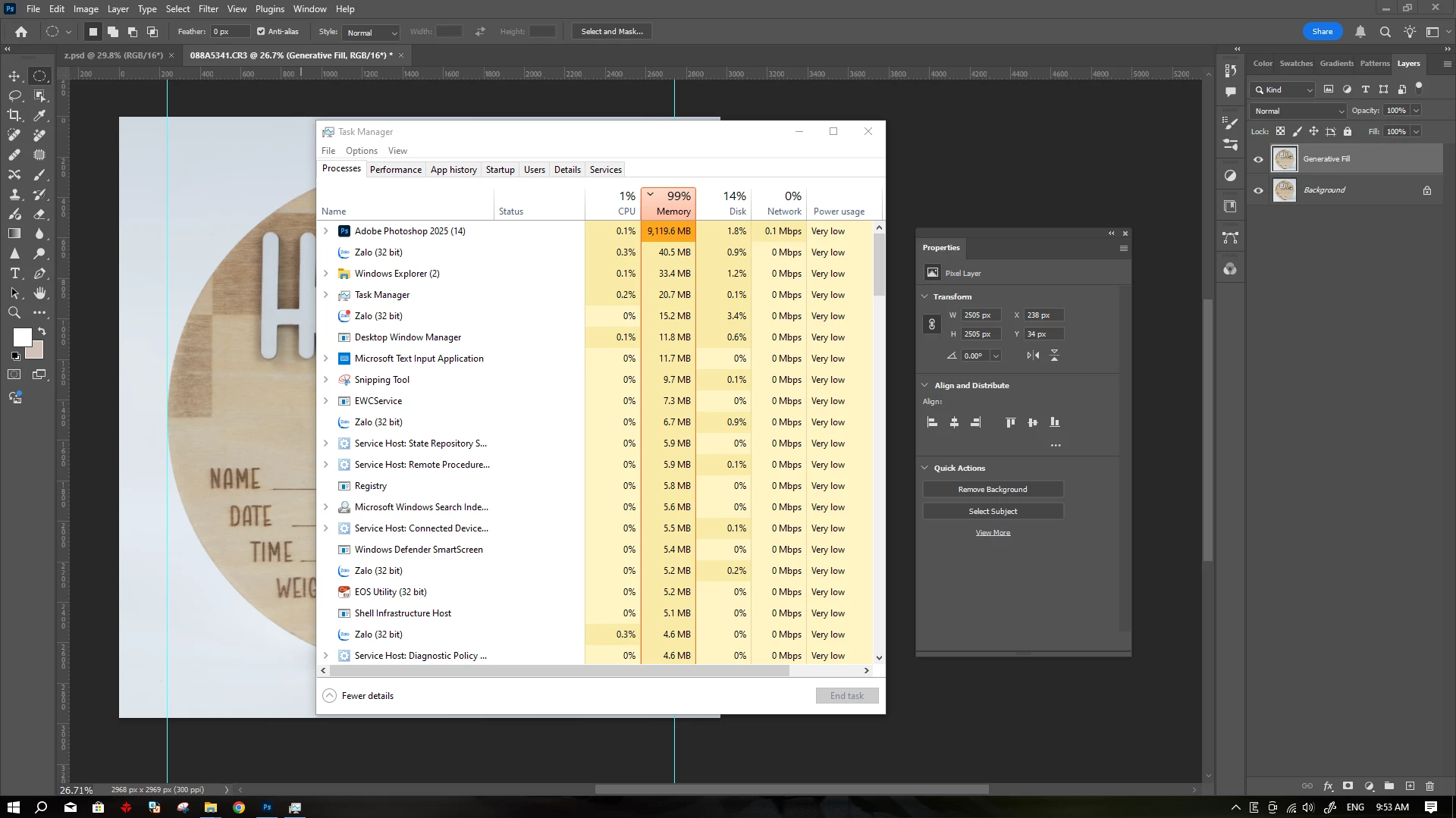Hide the Background layer

point(1259,190)
